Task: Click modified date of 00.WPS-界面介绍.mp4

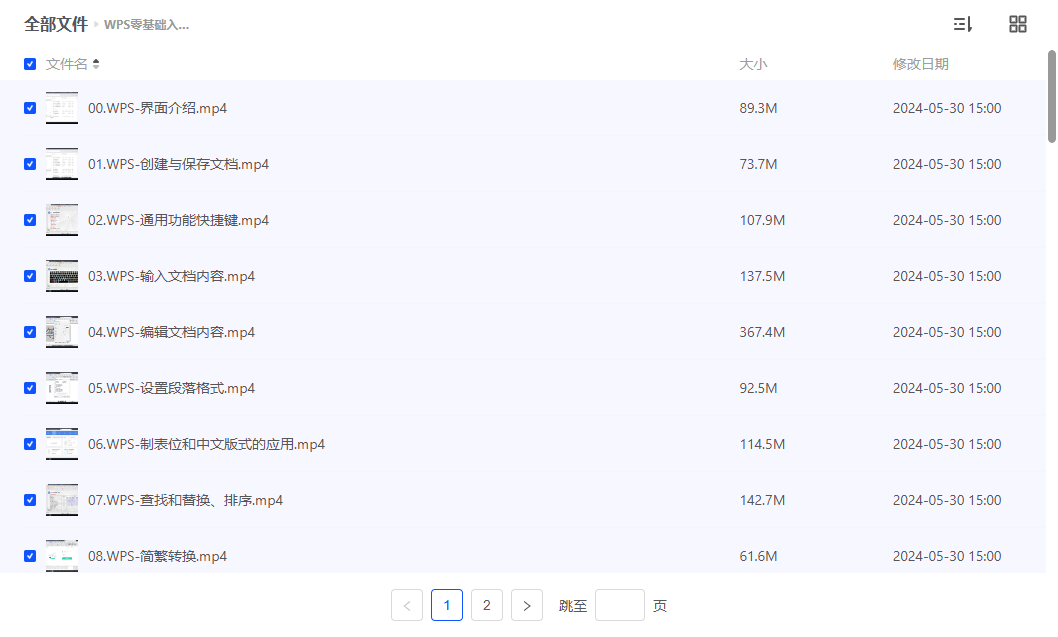Action: coord(947,108)
